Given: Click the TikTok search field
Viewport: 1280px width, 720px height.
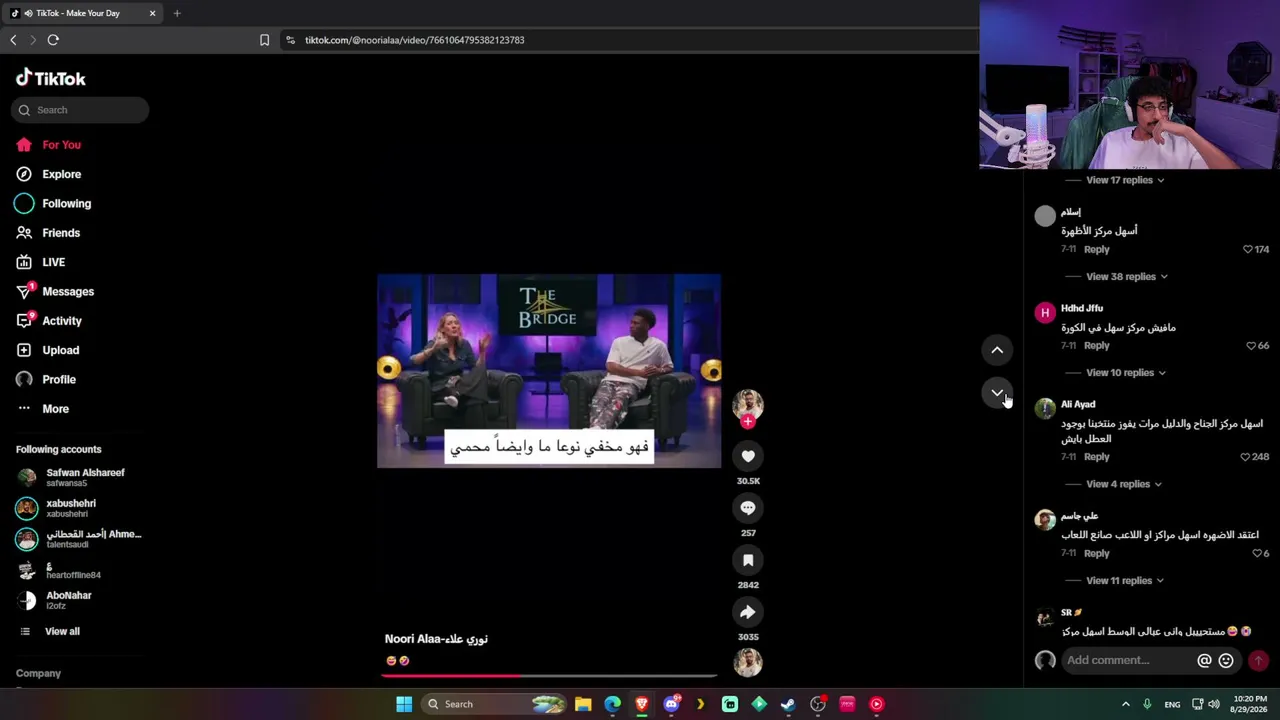Looking at the screenshot, I should coord(80,110).
